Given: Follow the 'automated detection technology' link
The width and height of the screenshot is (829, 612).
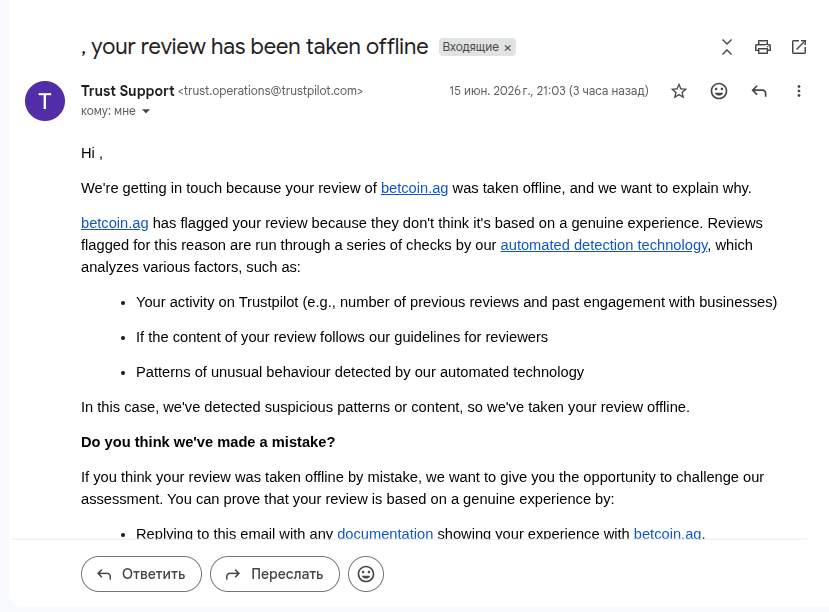Looking at the screenshot, I should [604, 245].
